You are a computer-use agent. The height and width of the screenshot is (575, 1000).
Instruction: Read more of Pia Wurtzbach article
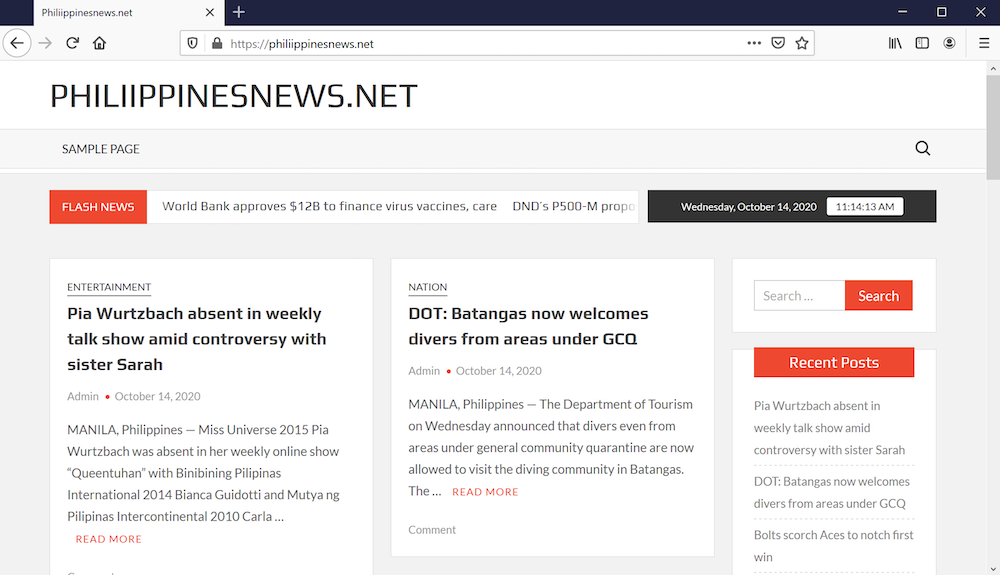[108, 539]
